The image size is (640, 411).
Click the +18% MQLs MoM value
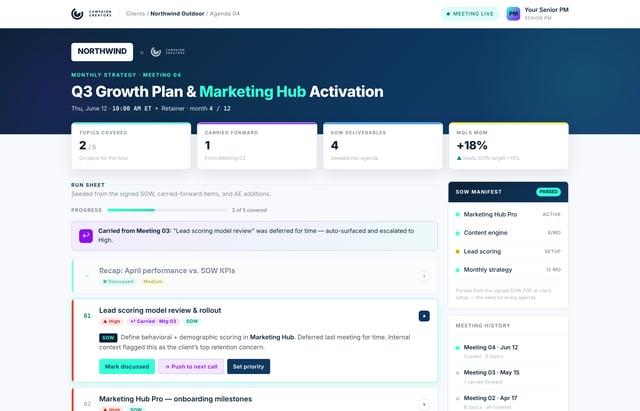point(472,145)
